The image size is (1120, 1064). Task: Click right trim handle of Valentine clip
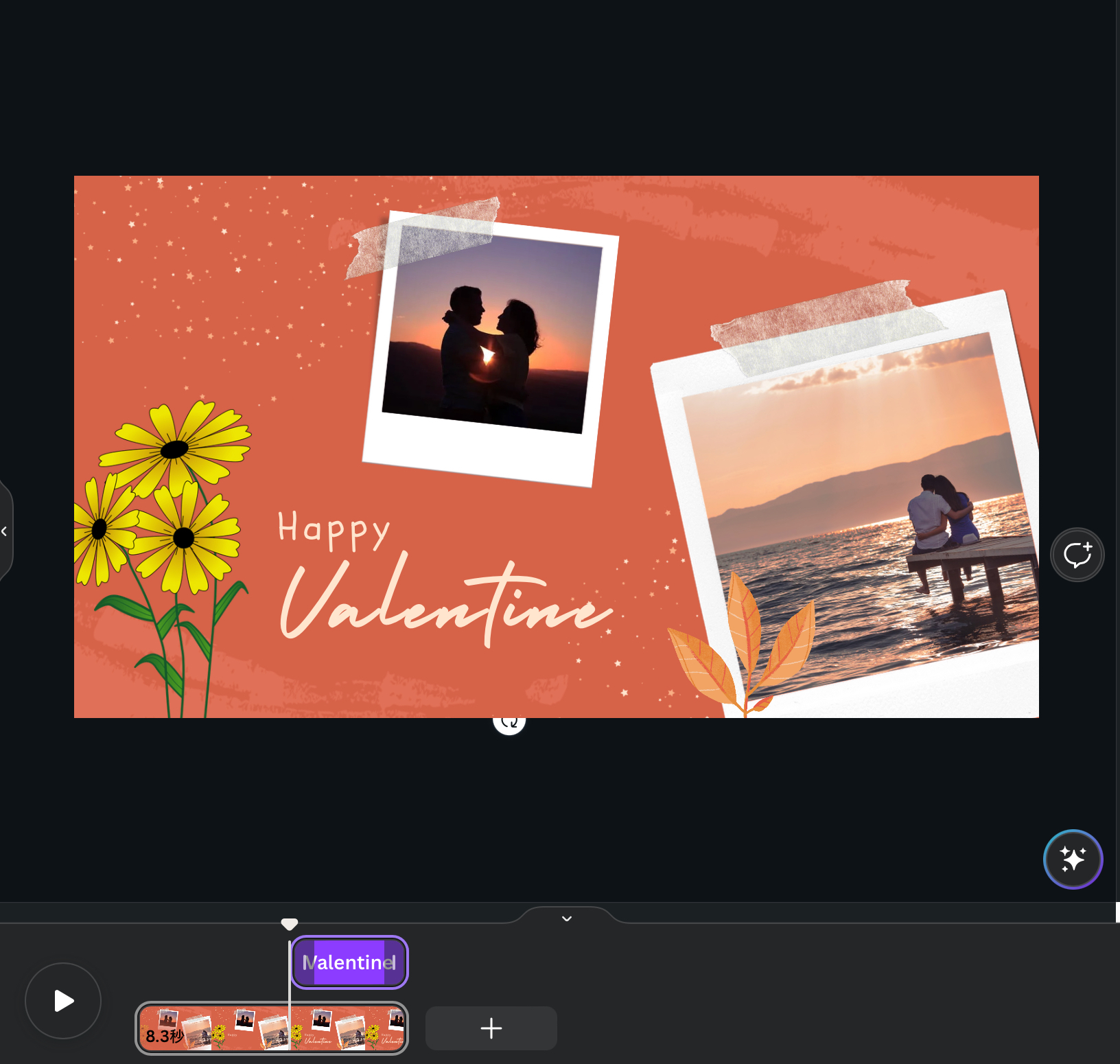[x=404, y=962]
